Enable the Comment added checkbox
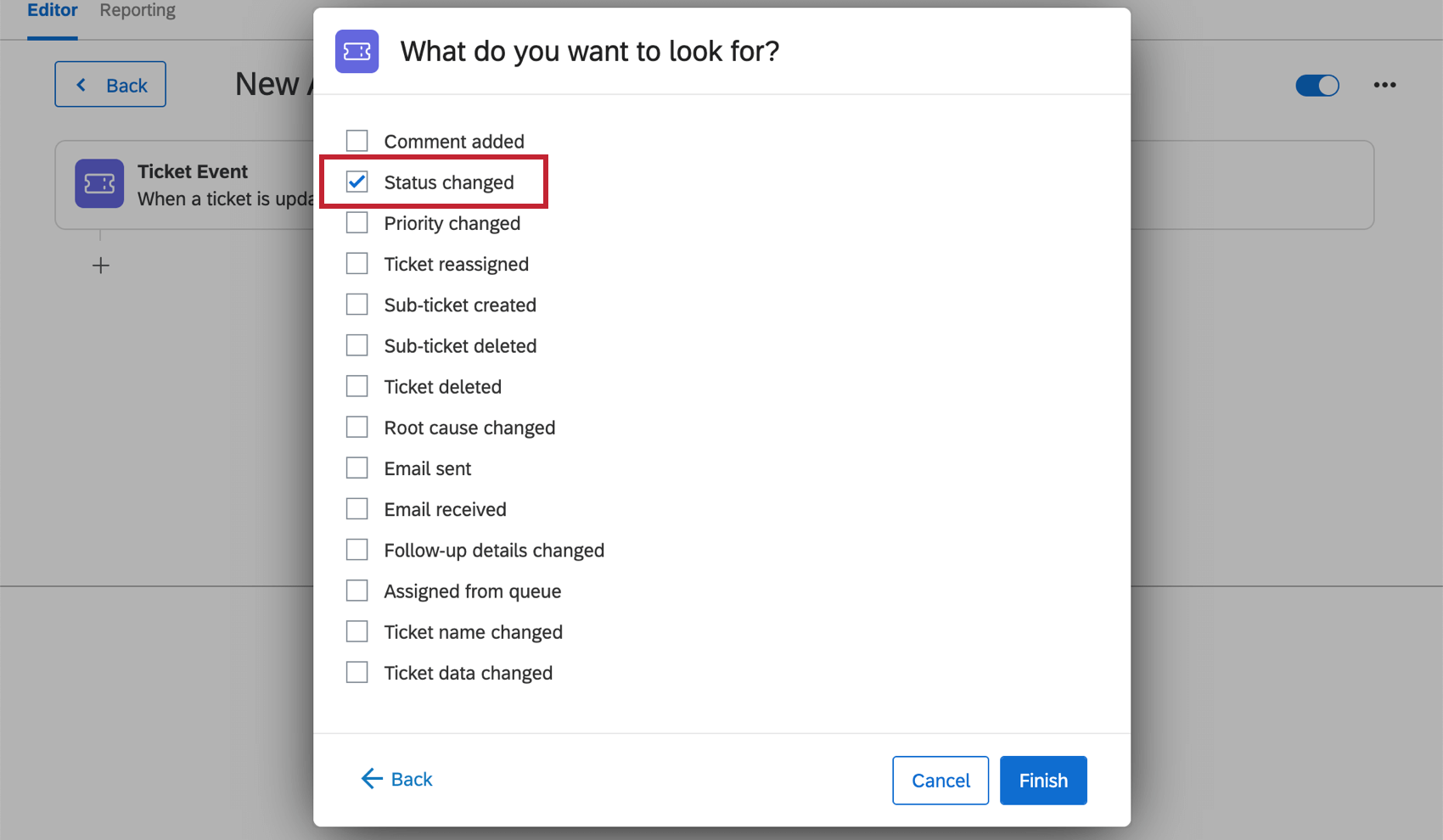The height and width of the screenshot is (840, 1443). 357,140
